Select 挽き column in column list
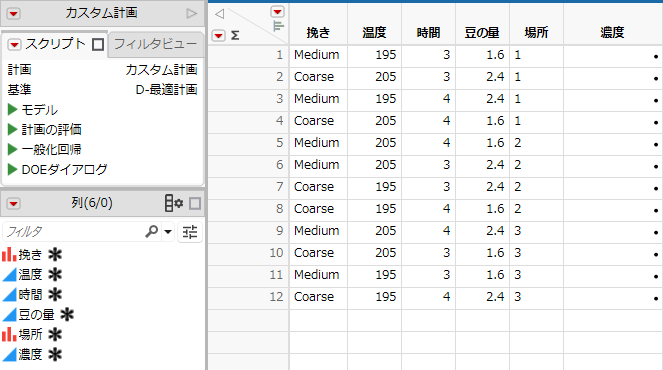Image resolution: width=663 pixels, height=370 pixels. pos(30,255)
